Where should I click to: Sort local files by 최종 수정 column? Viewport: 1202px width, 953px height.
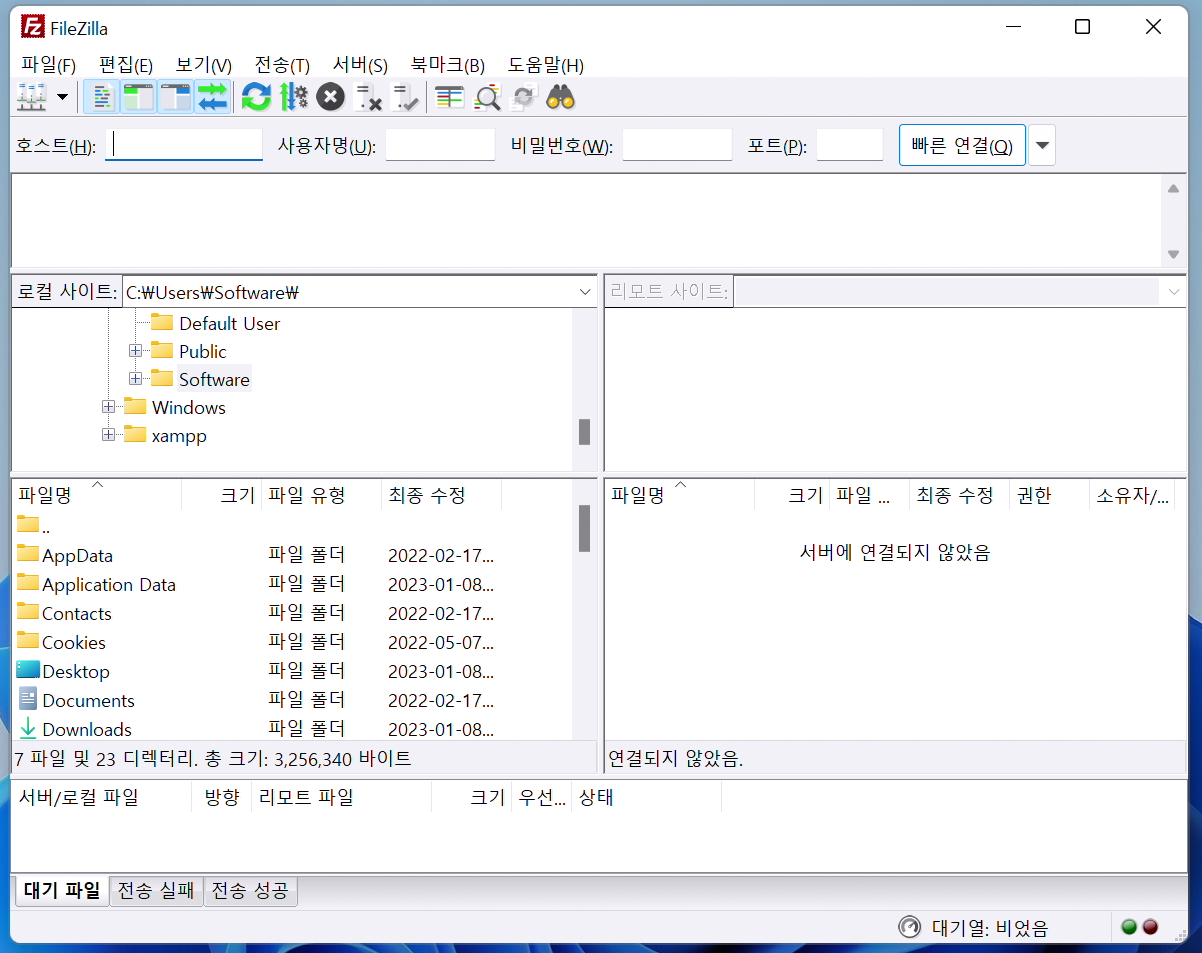(x=441, y=495)
